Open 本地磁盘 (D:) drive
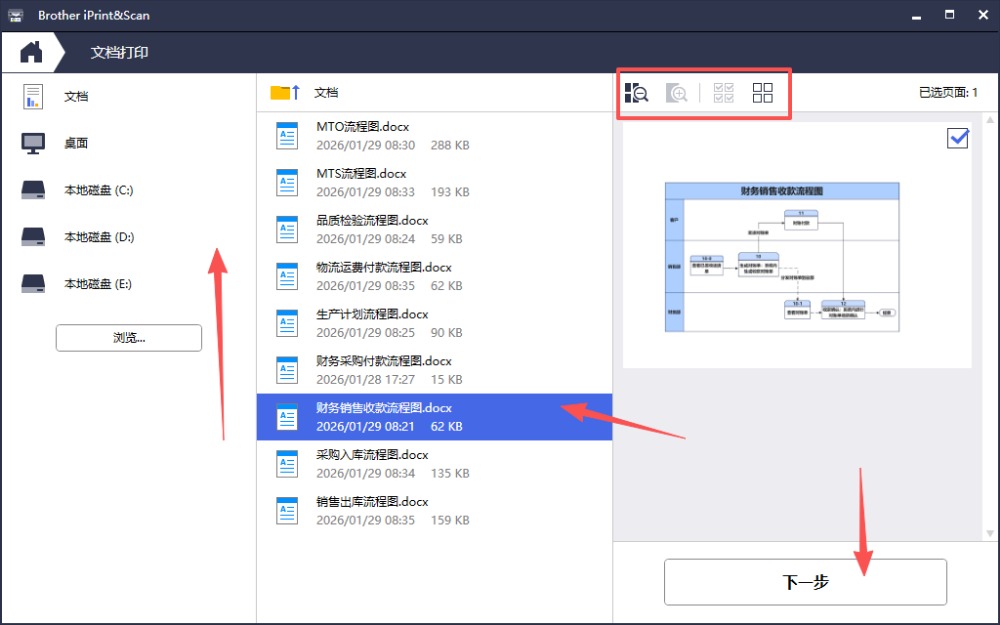 tap(98, 237)
